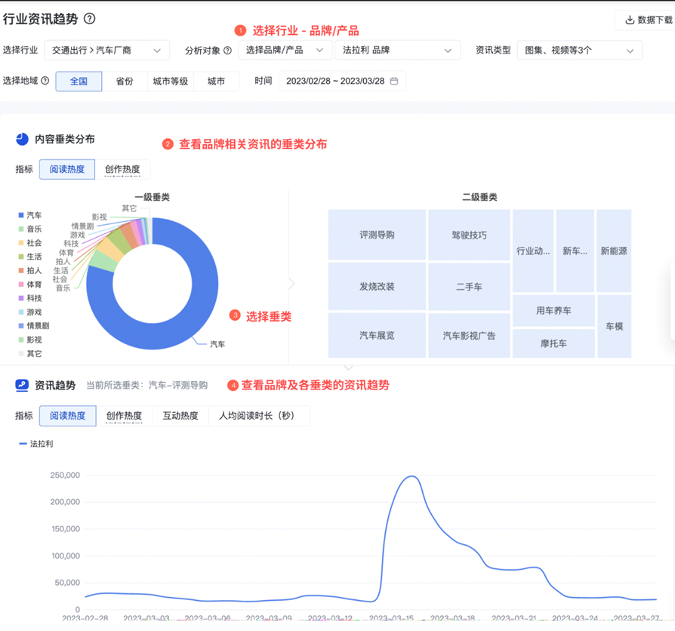Click the 二手车 category tile
Viewport: 675px width, 631px height.
point(469,287)
